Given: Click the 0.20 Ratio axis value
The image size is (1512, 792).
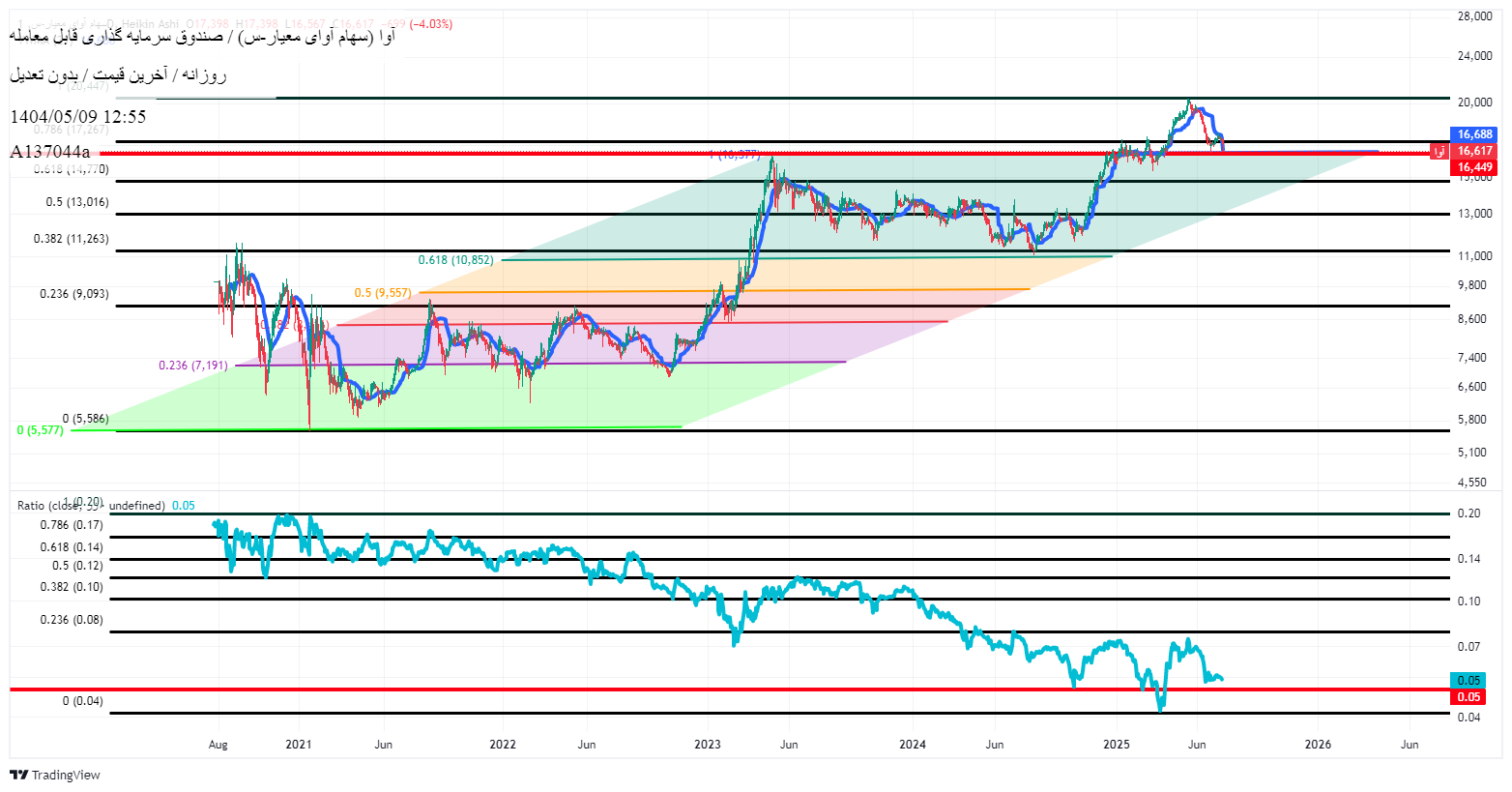Looking at the screenshot, I should [x=1468, y=513].
